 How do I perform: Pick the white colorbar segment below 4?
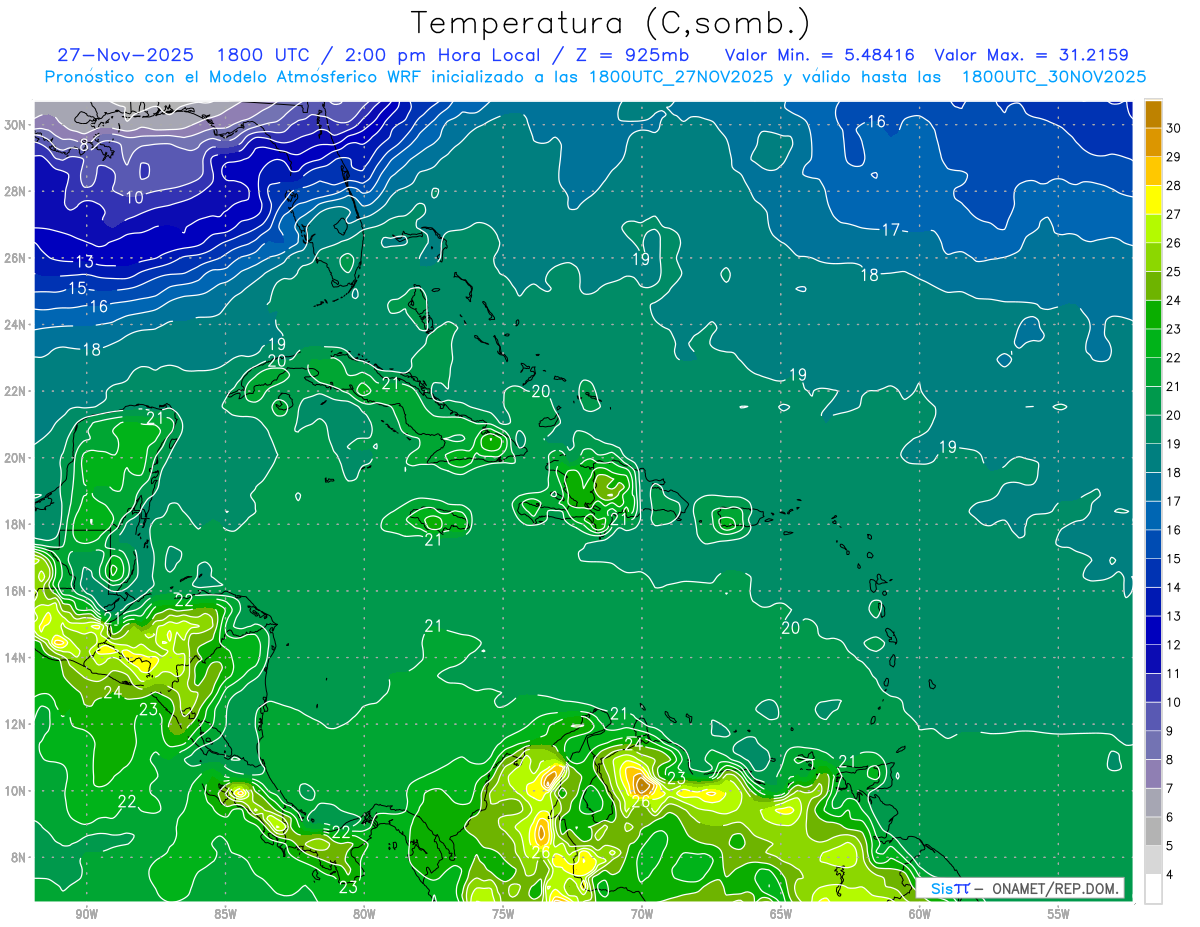[1153, 888]
